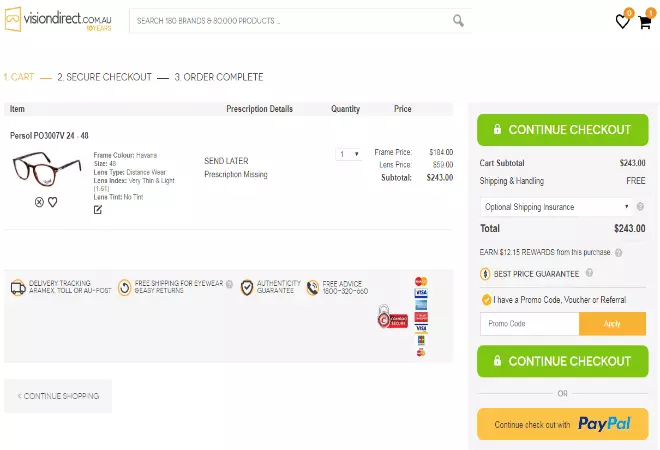Click the free shipping returns icon
This screenshot has width=660, height=450.
(x=125, y=288)
